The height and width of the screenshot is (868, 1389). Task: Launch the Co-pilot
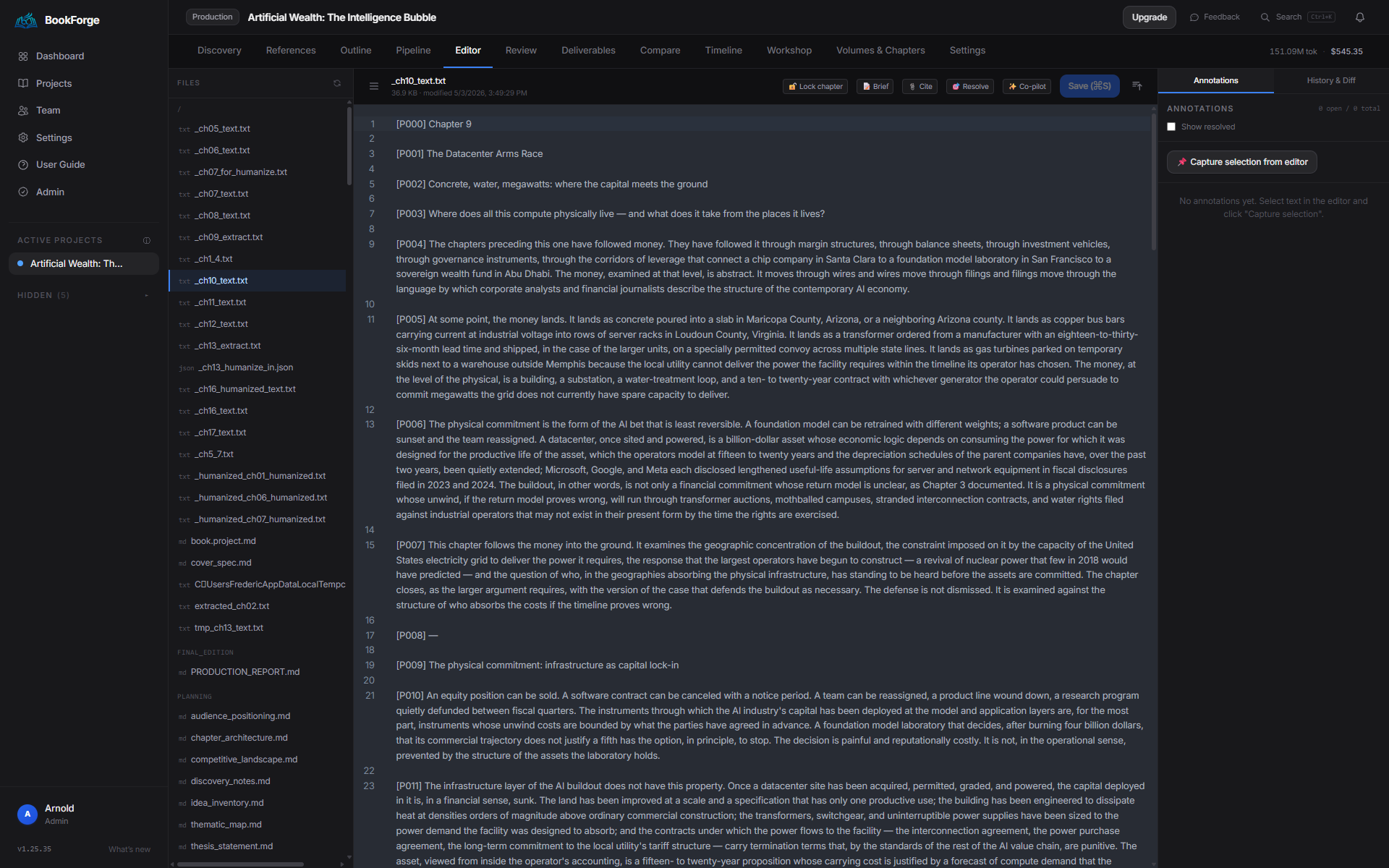(1027, 87)
